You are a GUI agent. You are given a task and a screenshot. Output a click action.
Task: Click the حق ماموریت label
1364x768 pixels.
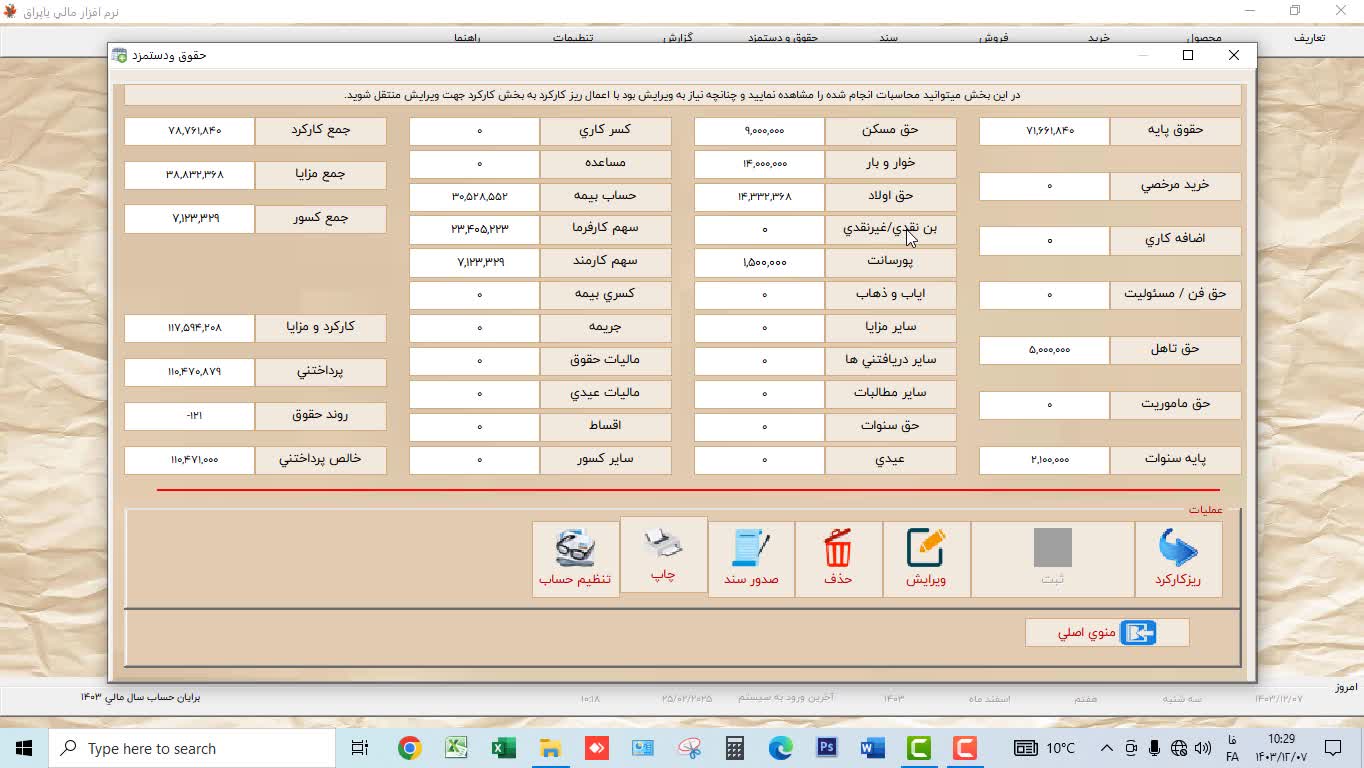(x=1175, y=404)
